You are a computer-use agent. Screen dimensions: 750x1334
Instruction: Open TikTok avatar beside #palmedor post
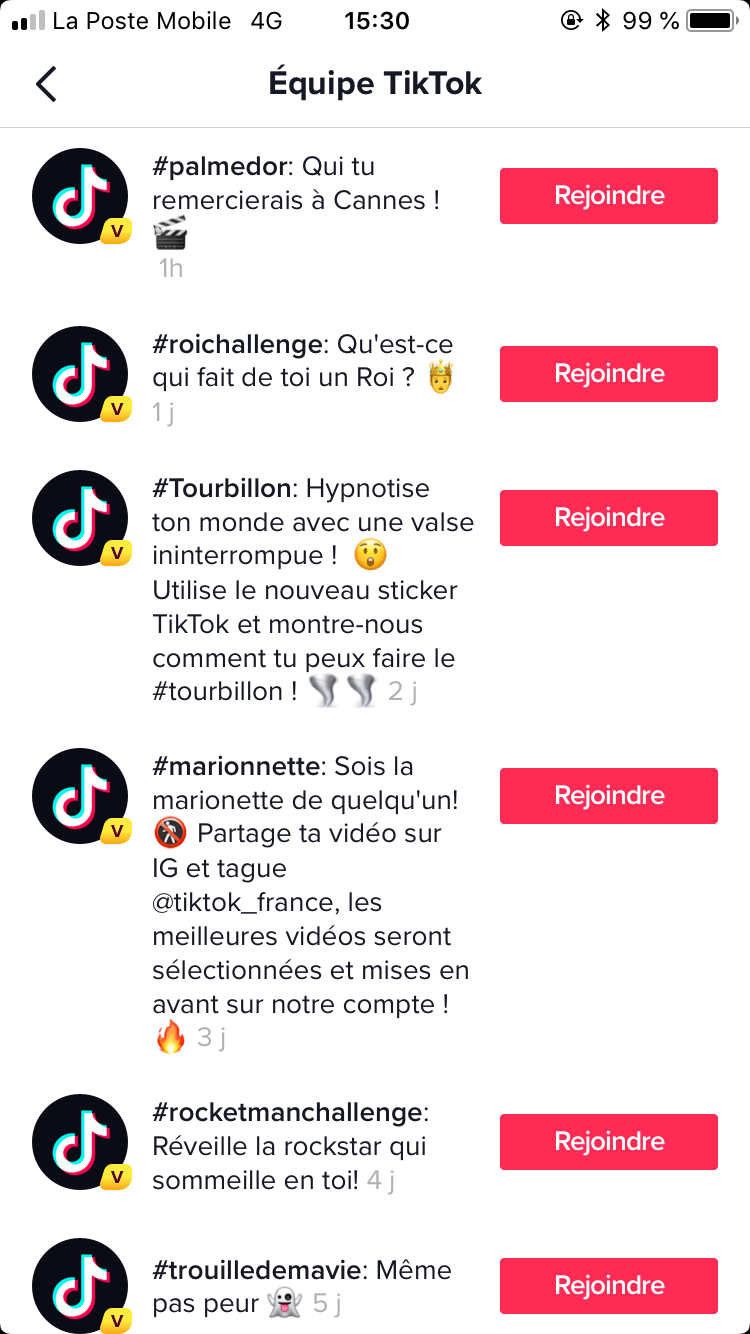coord(80,196)
